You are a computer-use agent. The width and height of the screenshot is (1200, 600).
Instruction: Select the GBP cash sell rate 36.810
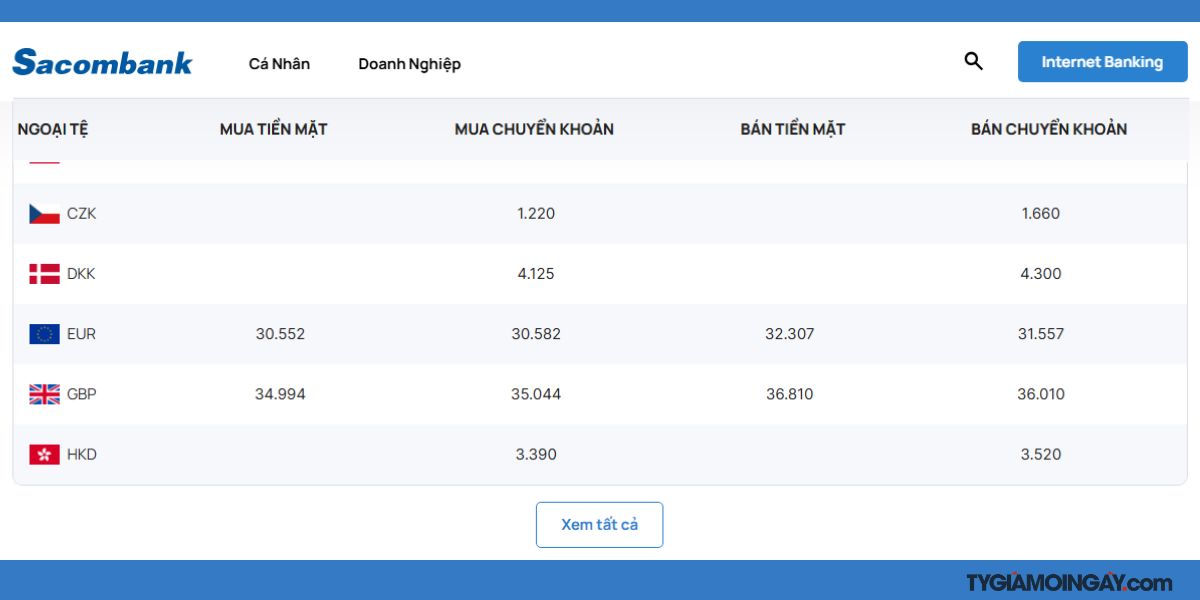click(x=789, y=394)
